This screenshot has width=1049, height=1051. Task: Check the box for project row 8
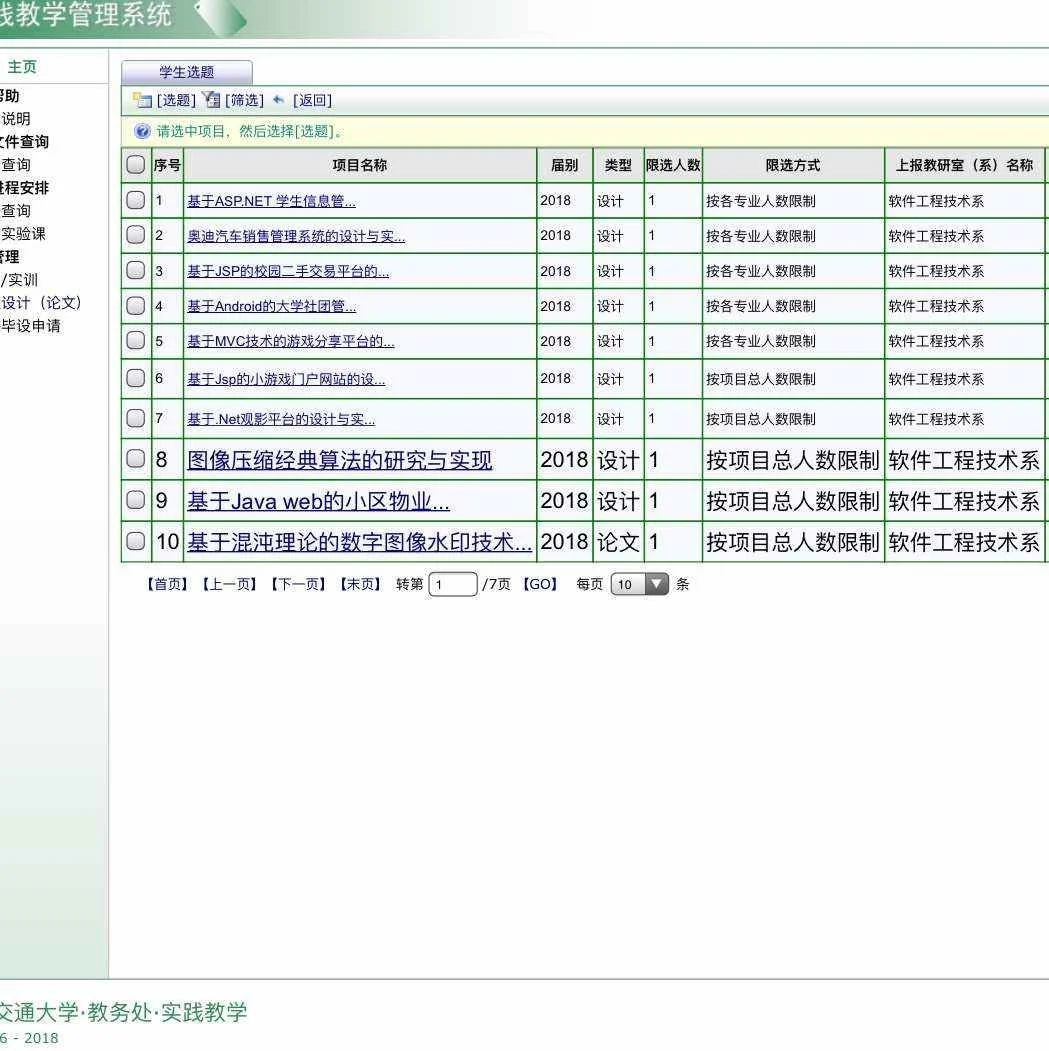pos(135,458)
